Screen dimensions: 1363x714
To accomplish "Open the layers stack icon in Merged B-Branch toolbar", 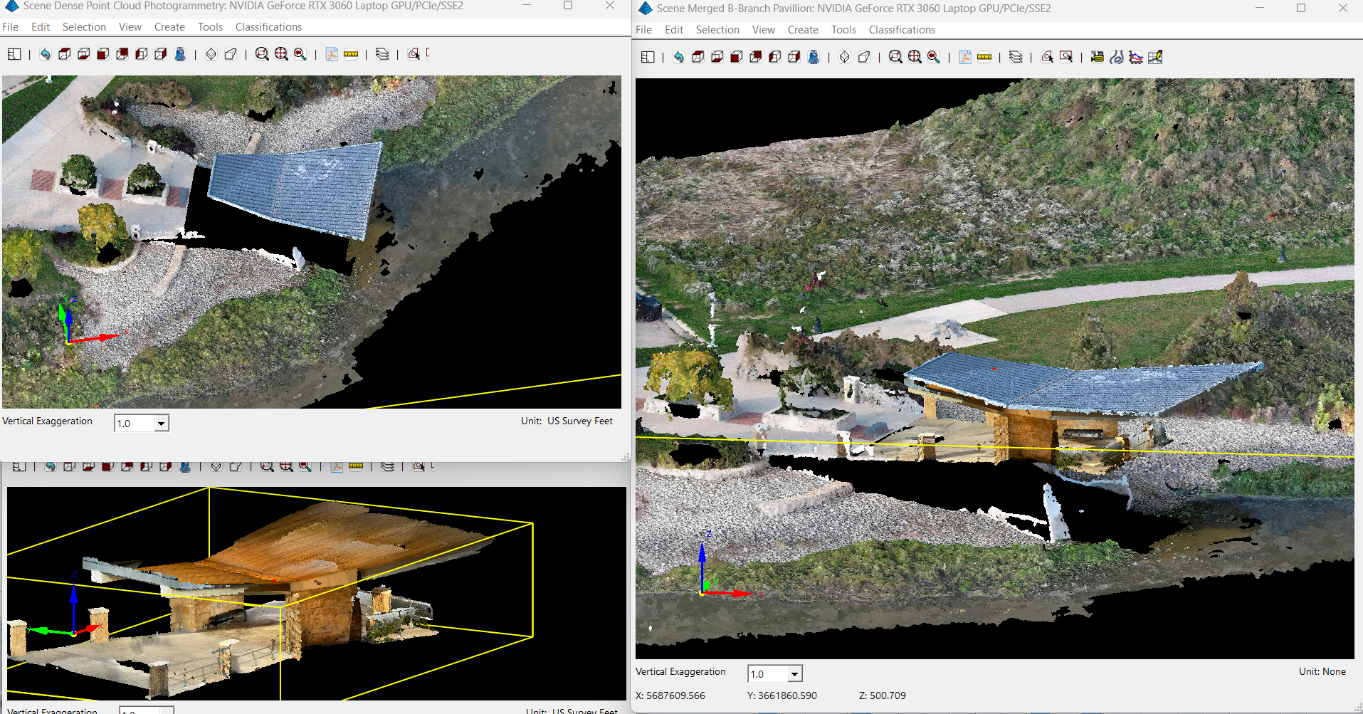I will point(1016,57).
